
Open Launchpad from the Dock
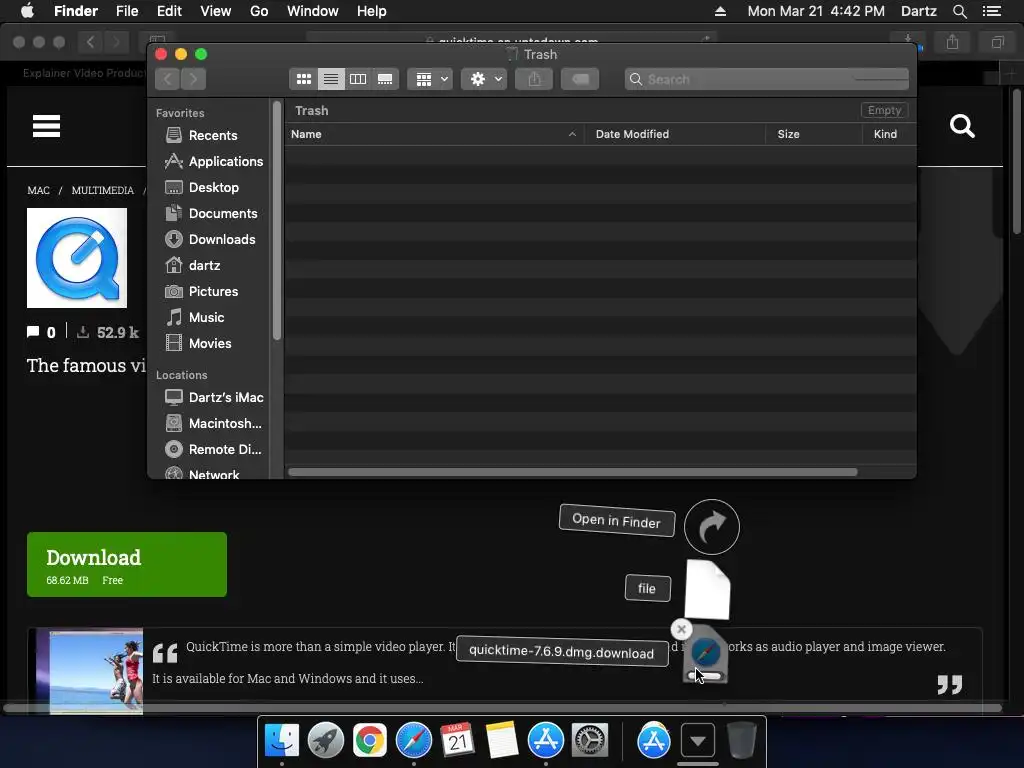click(325, 741)
